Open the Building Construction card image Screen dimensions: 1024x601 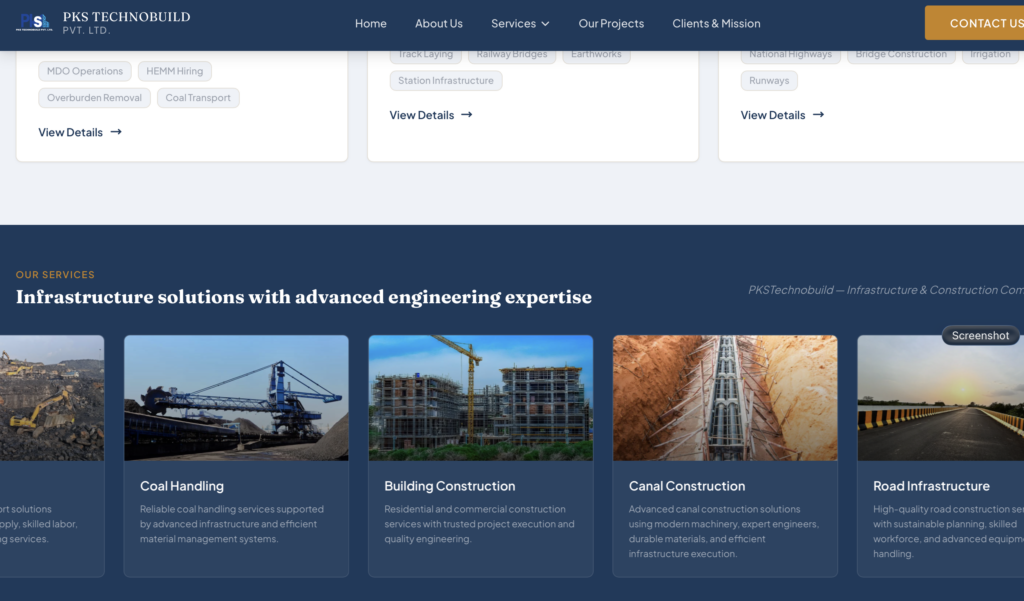[481, 398]
